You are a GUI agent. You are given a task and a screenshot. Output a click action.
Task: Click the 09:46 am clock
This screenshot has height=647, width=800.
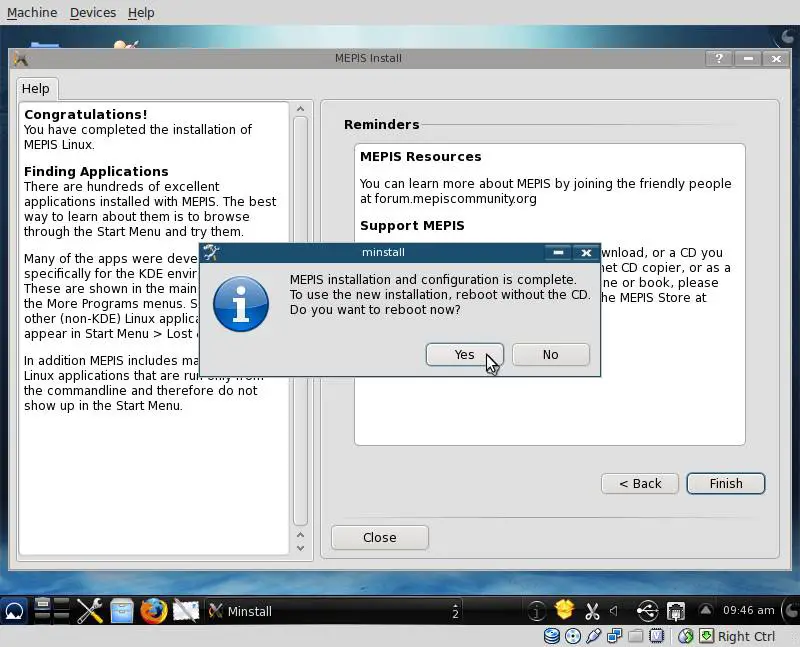click(748, 610)
